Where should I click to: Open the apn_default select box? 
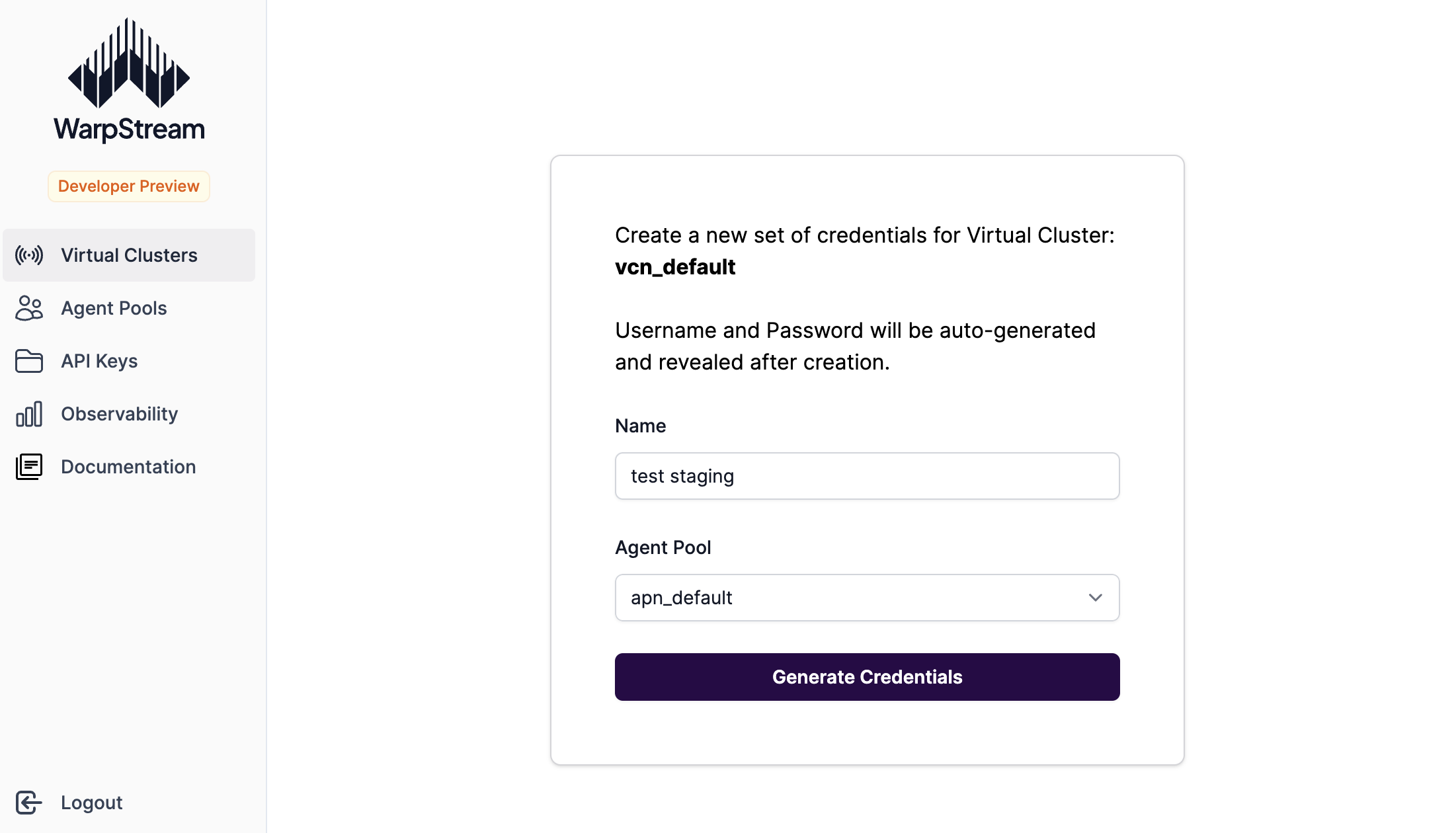pos(868,598)
